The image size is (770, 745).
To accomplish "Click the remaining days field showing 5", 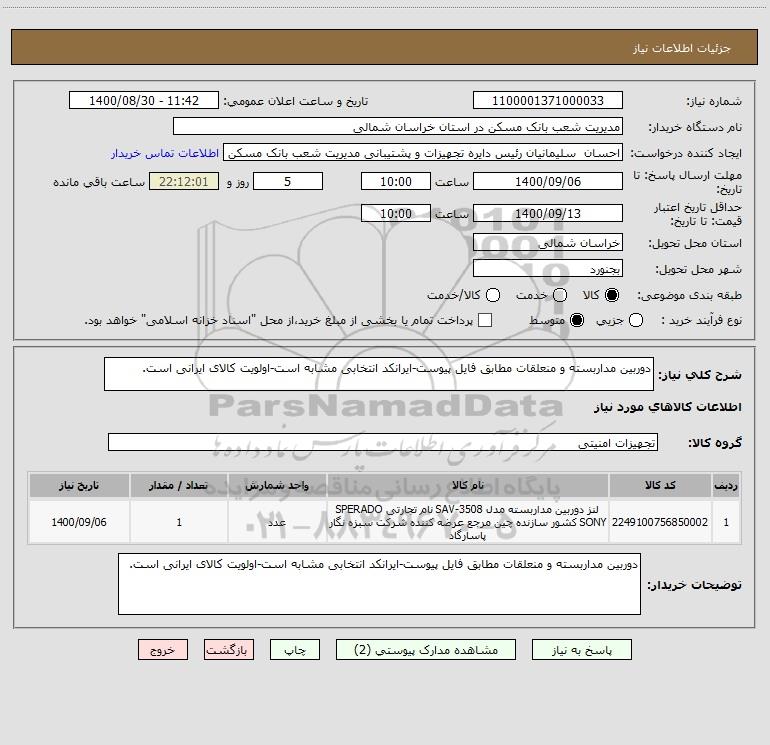I will click(x=288, y=182).
